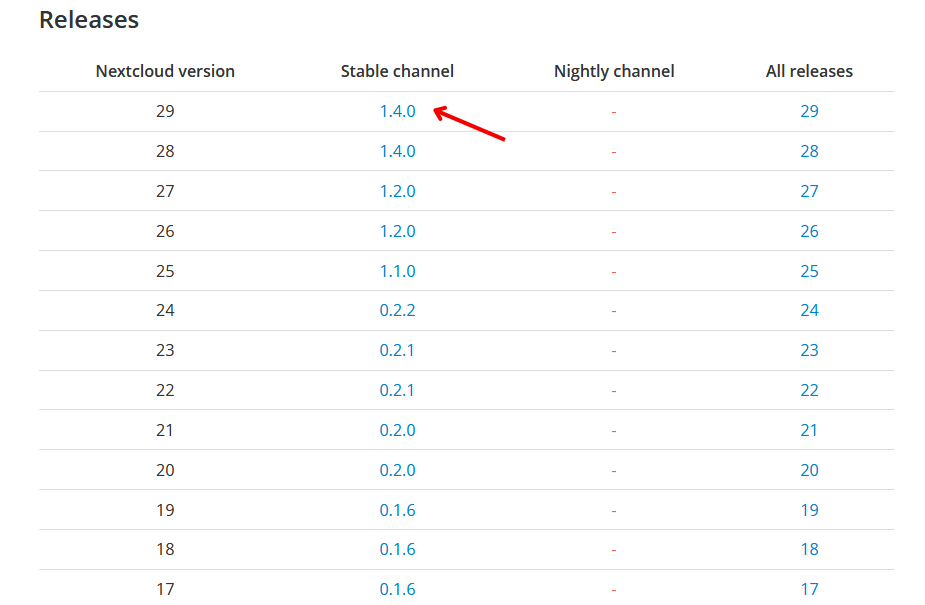Open the All releases link for 24
Viewport: 925px width, 605px height.
(x=809, y=310)
